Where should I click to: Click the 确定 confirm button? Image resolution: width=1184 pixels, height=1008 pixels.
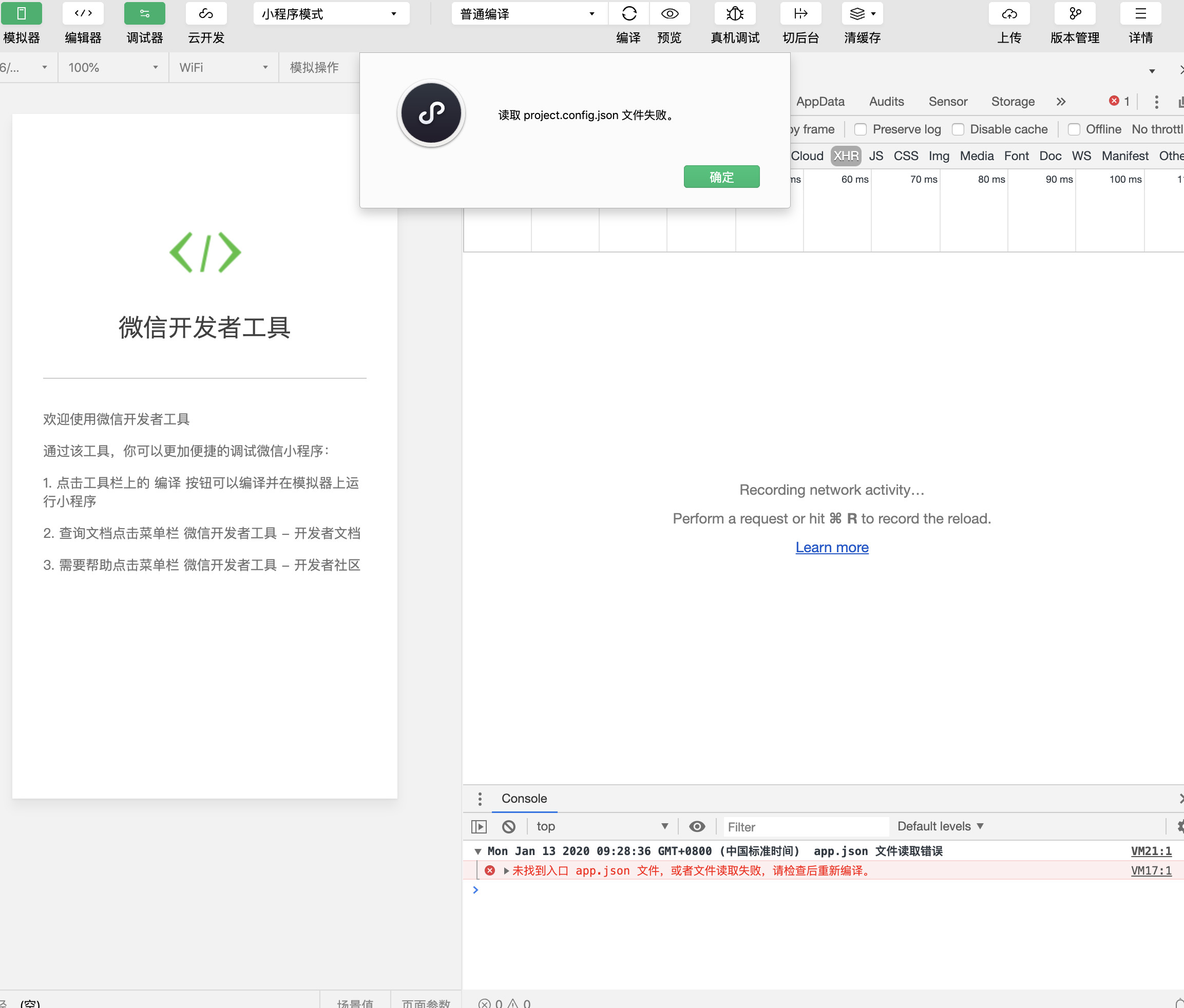click(721, 177)
